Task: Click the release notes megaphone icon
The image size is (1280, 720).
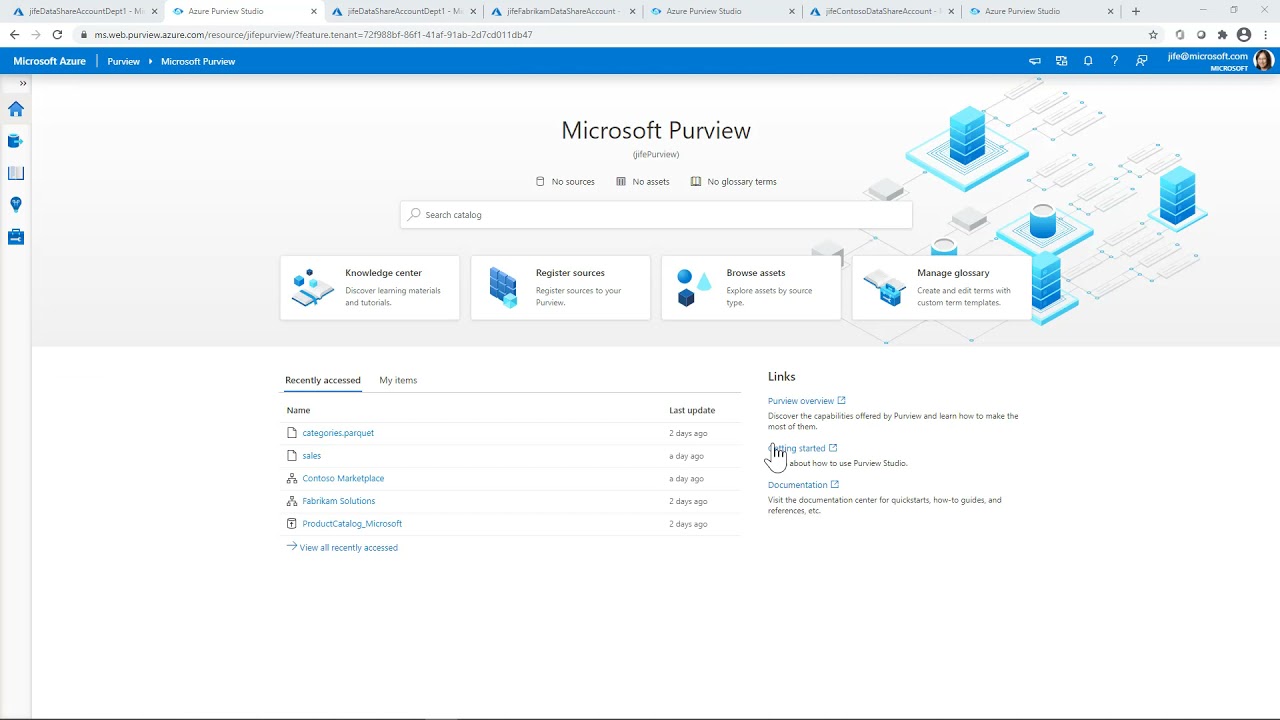Action: (1035, 61)
